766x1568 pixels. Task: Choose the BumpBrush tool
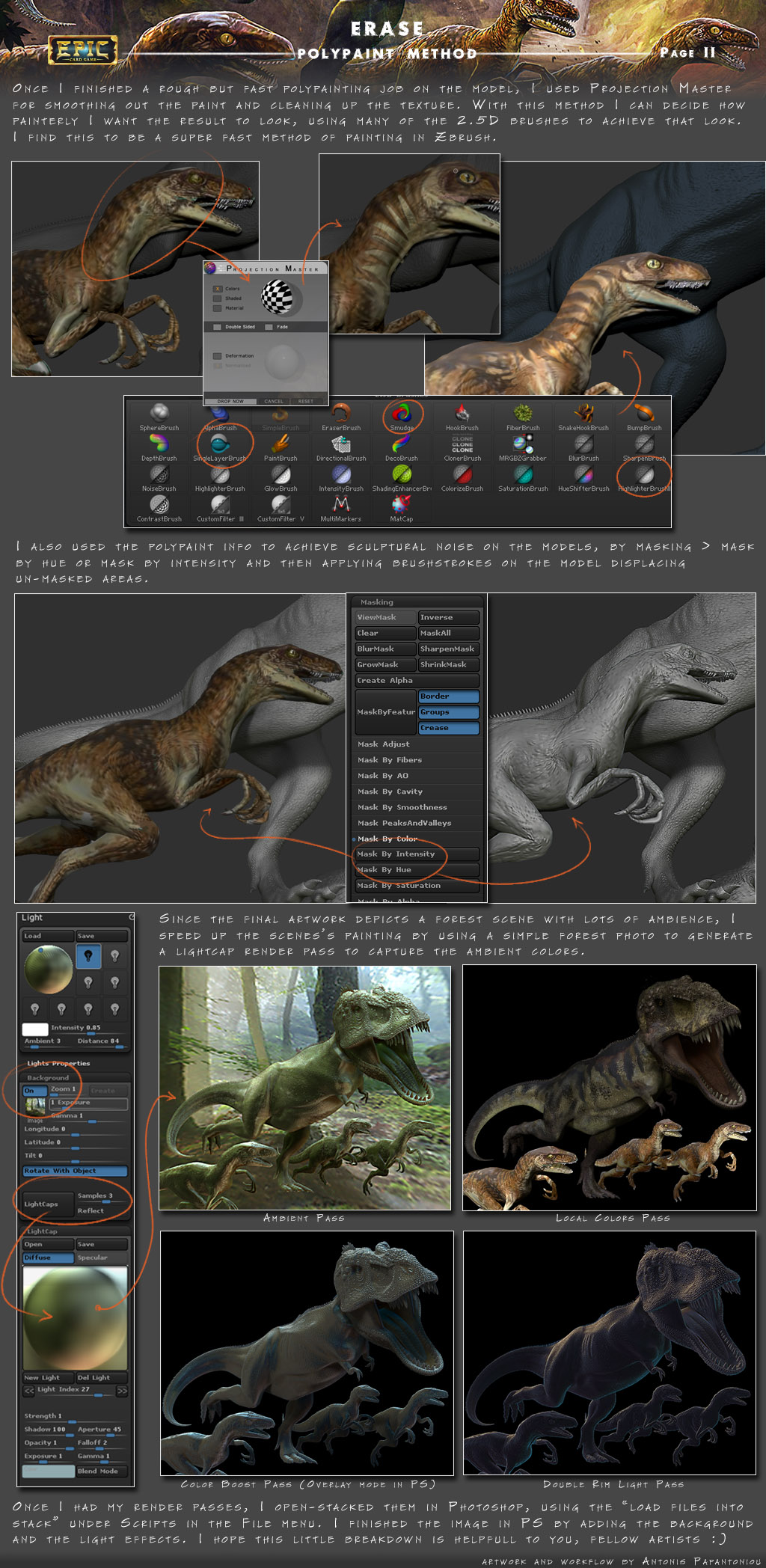point(644,417)
